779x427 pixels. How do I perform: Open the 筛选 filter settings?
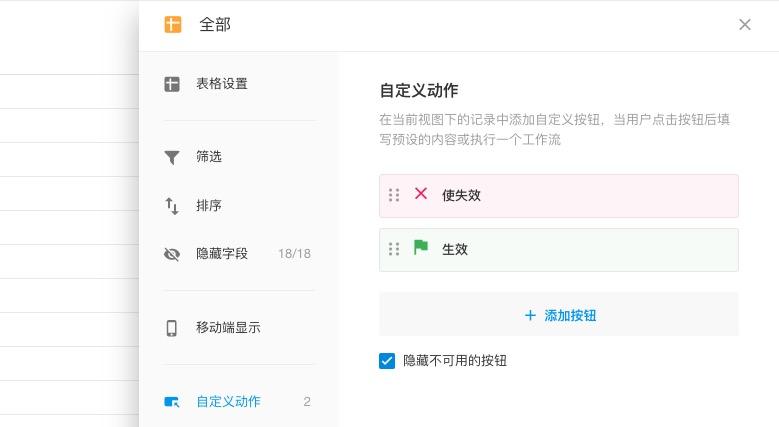point(209,157)
